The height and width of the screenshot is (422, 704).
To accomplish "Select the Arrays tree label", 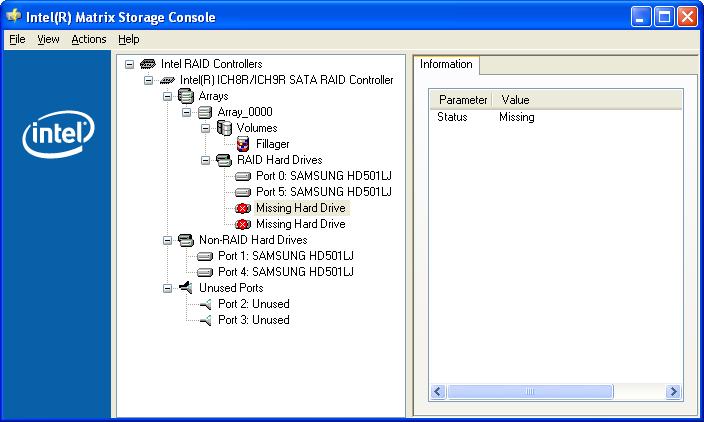I will tap(213, 96).
